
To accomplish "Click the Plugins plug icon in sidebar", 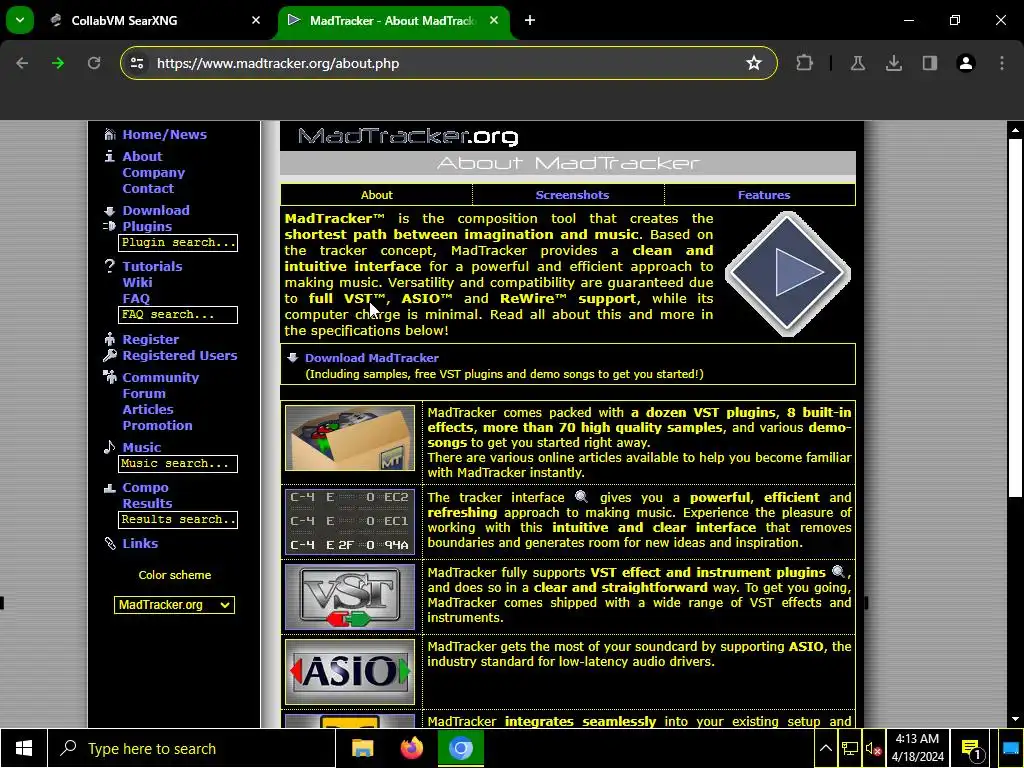I will tap(109, 227).
